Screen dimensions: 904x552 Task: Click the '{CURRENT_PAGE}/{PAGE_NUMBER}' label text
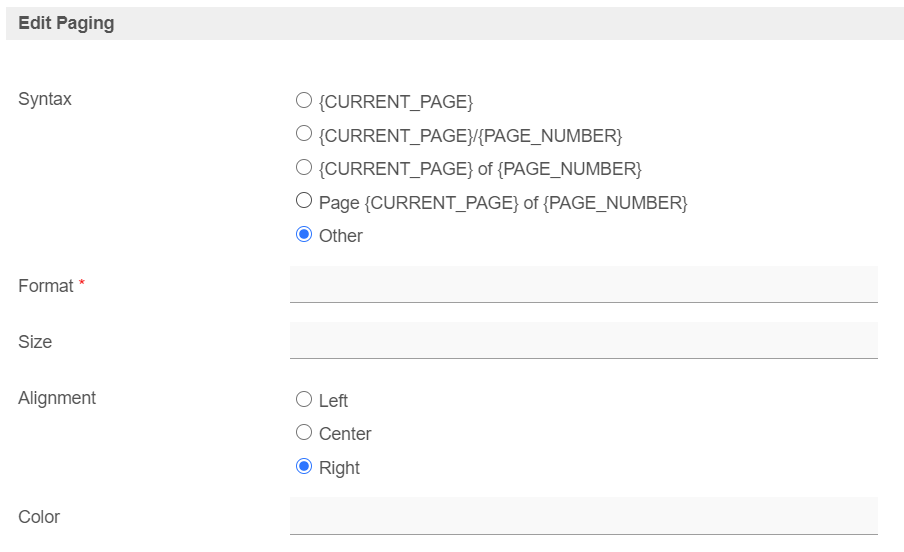pyautogui.click(x=470, y=135)
